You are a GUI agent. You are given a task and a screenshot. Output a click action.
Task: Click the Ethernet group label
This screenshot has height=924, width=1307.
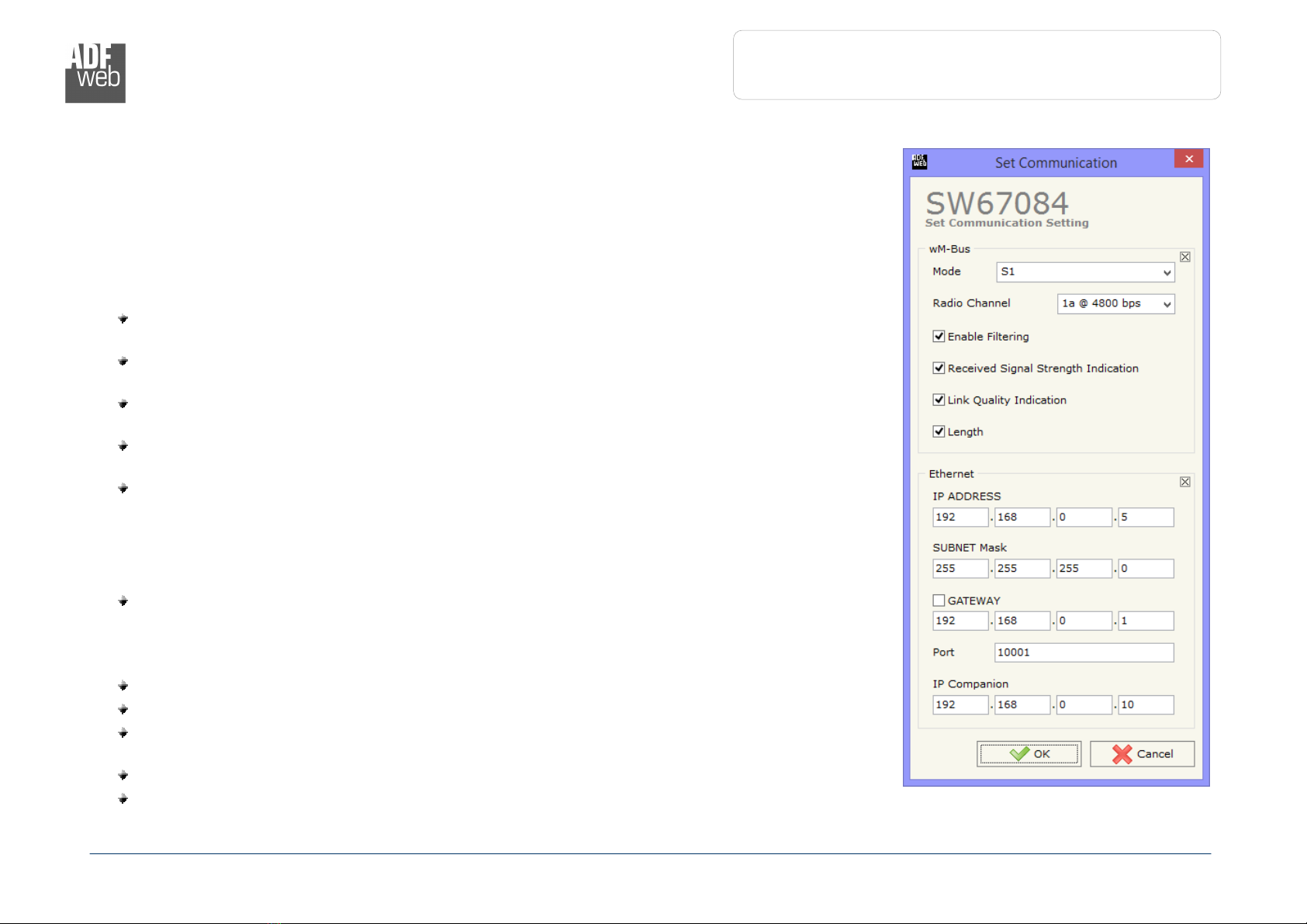tap(951, 474)
